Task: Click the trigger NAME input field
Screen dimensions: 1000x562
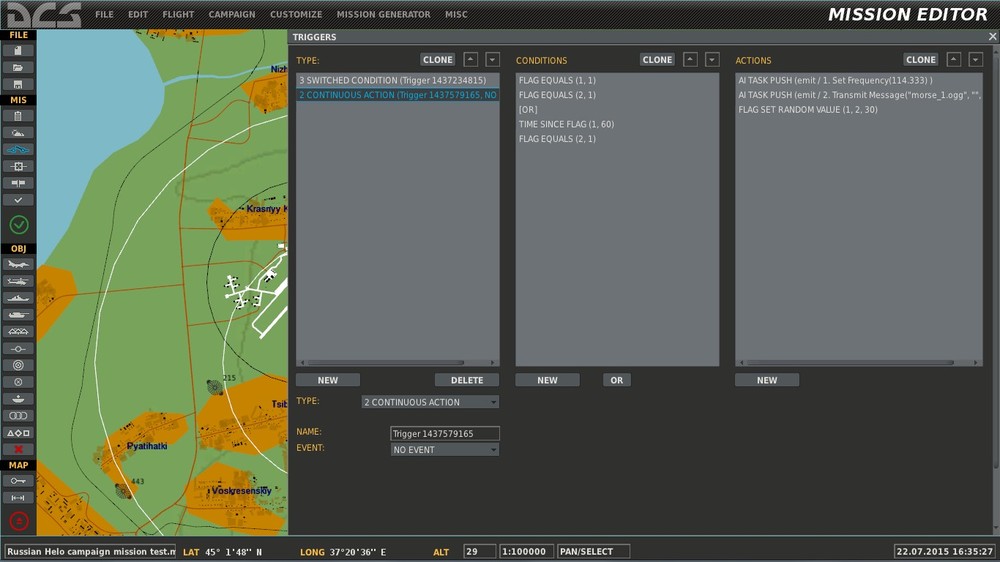Action: (444, 434)
